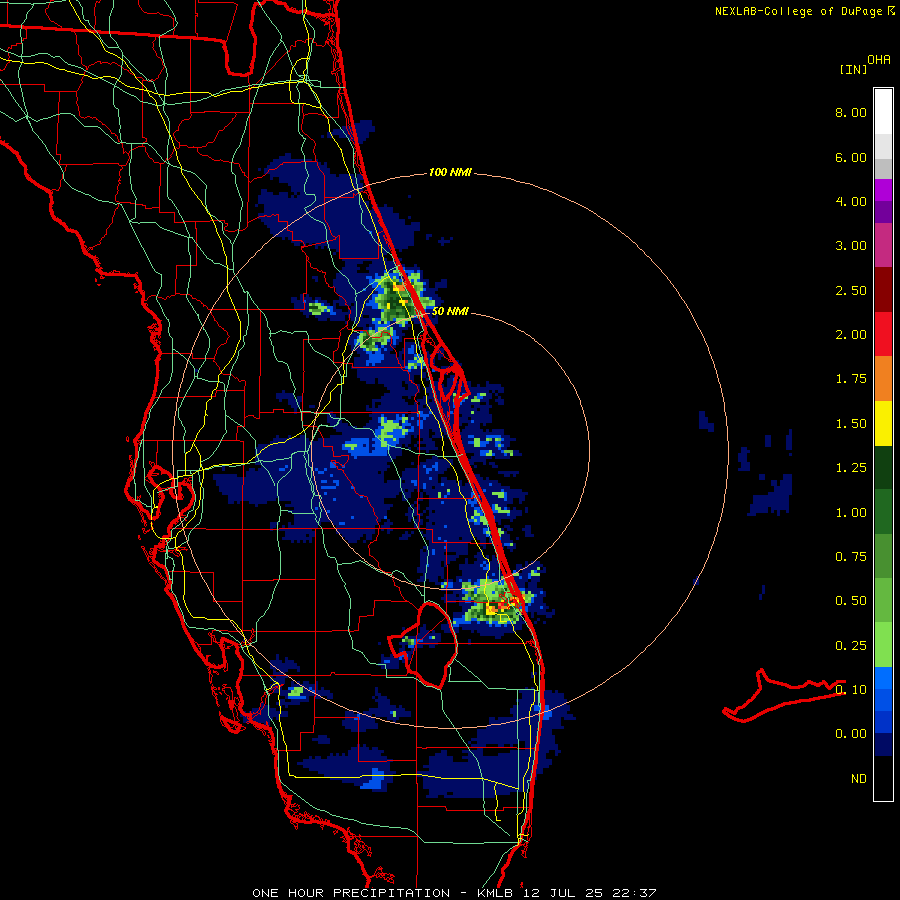Click the 0.00 legend value
The image size is (900, 900).
point(851,734)
